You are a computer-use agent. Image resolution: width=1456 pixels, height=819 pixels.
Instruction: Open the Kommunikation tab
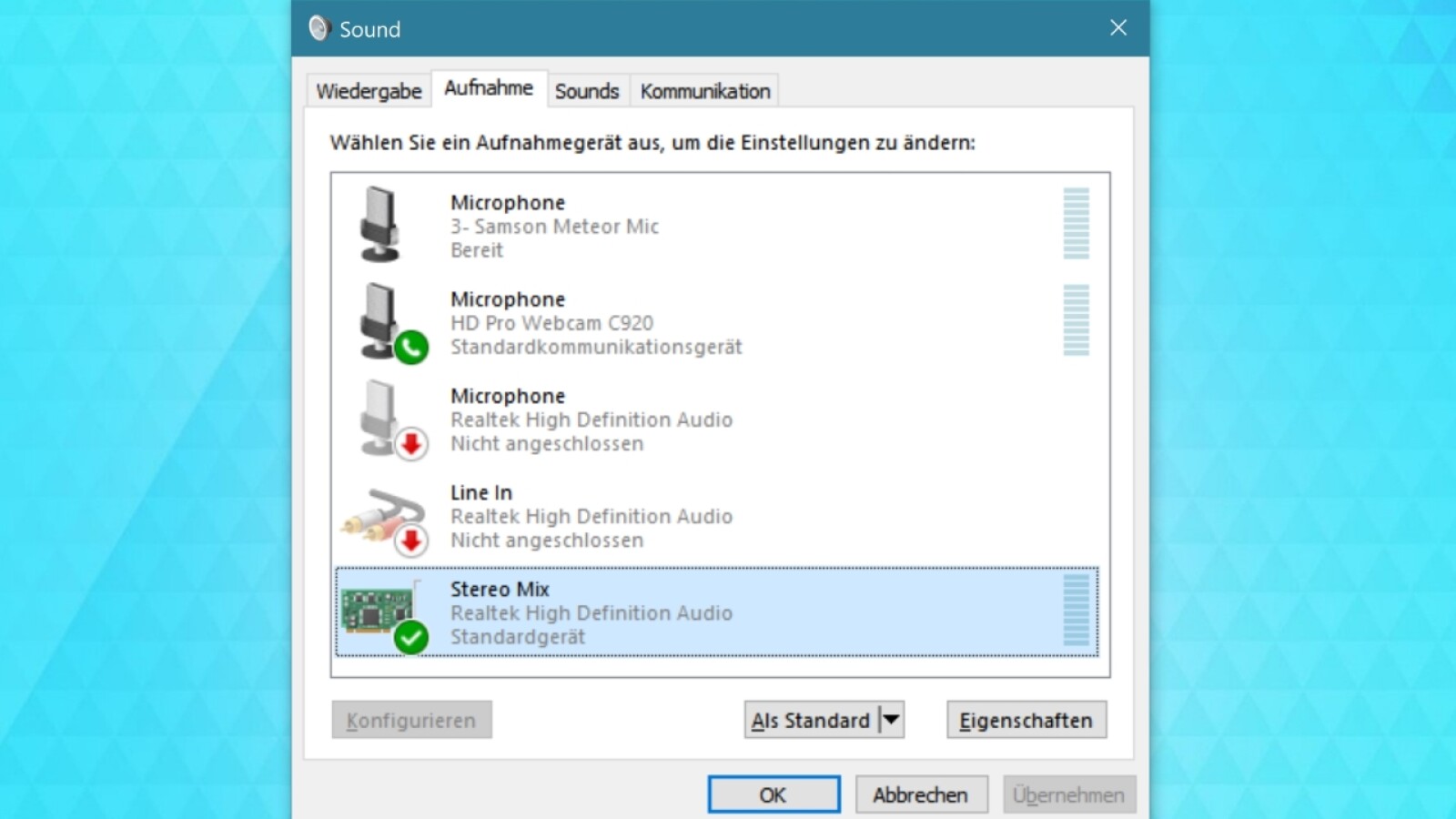tap(703, 90)
